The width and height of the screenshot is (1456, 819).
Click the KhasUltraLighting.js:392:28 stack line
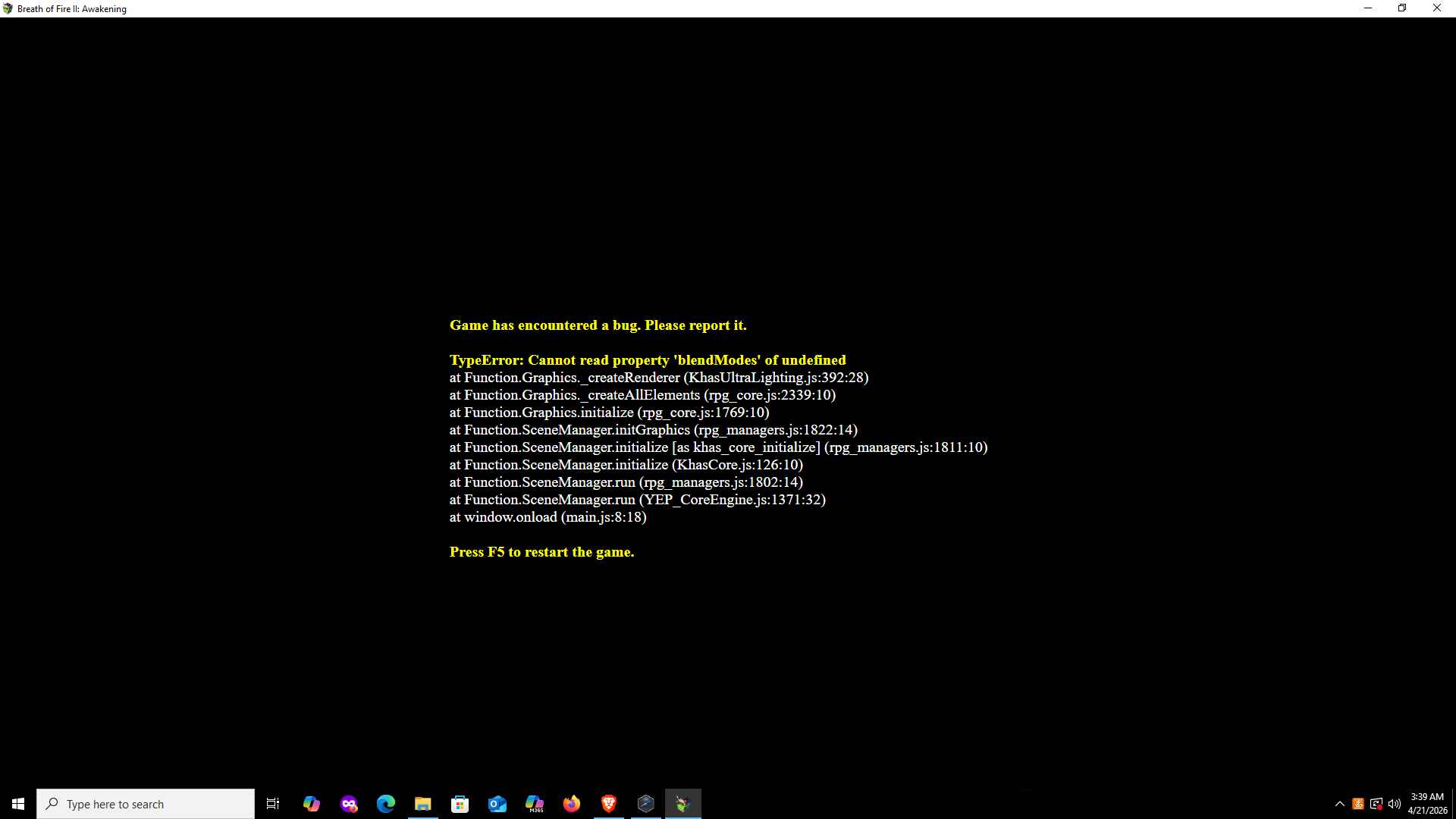coord(659,378)
